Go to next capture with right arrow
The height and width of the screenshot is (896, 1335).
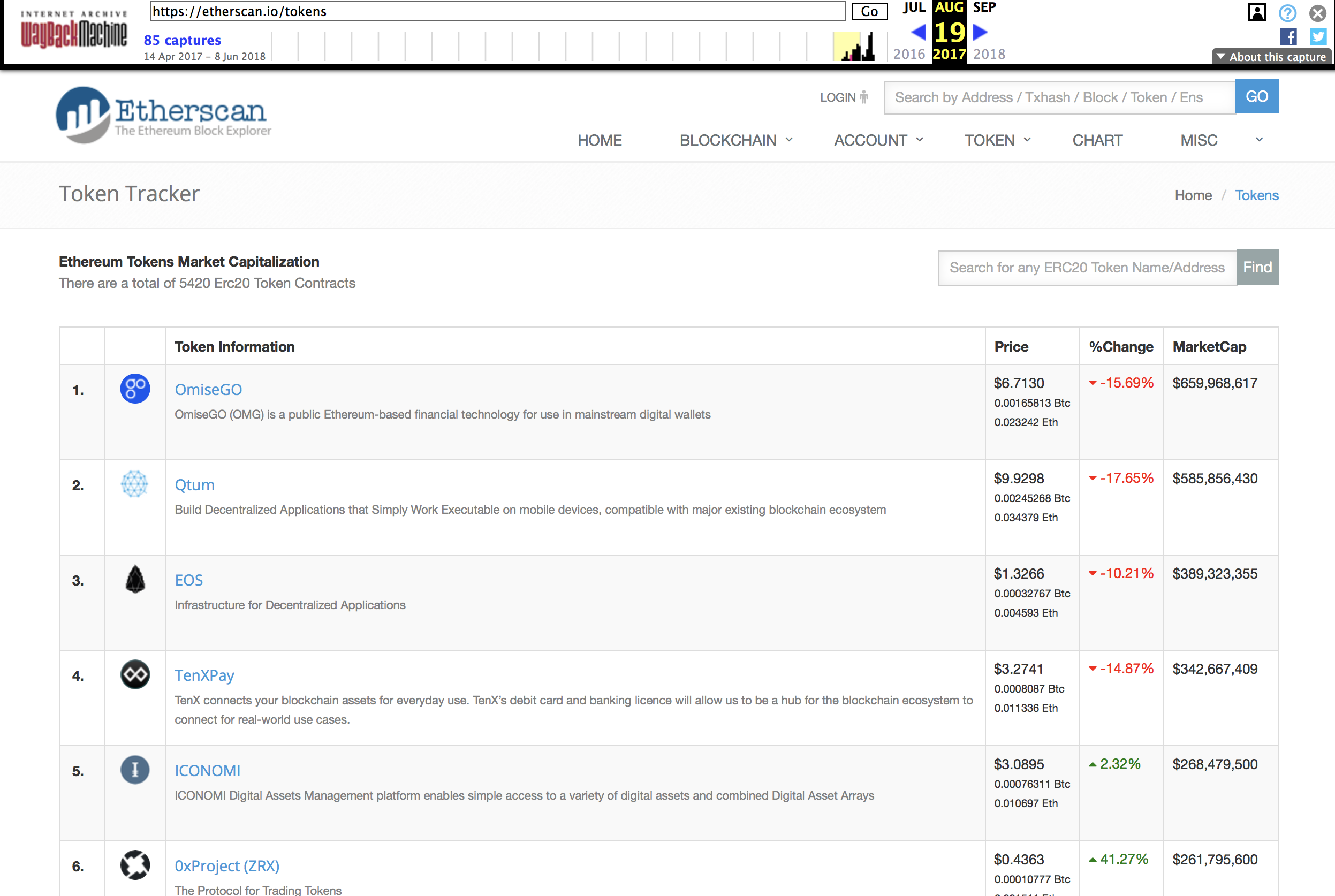click(x=980, y=32)
